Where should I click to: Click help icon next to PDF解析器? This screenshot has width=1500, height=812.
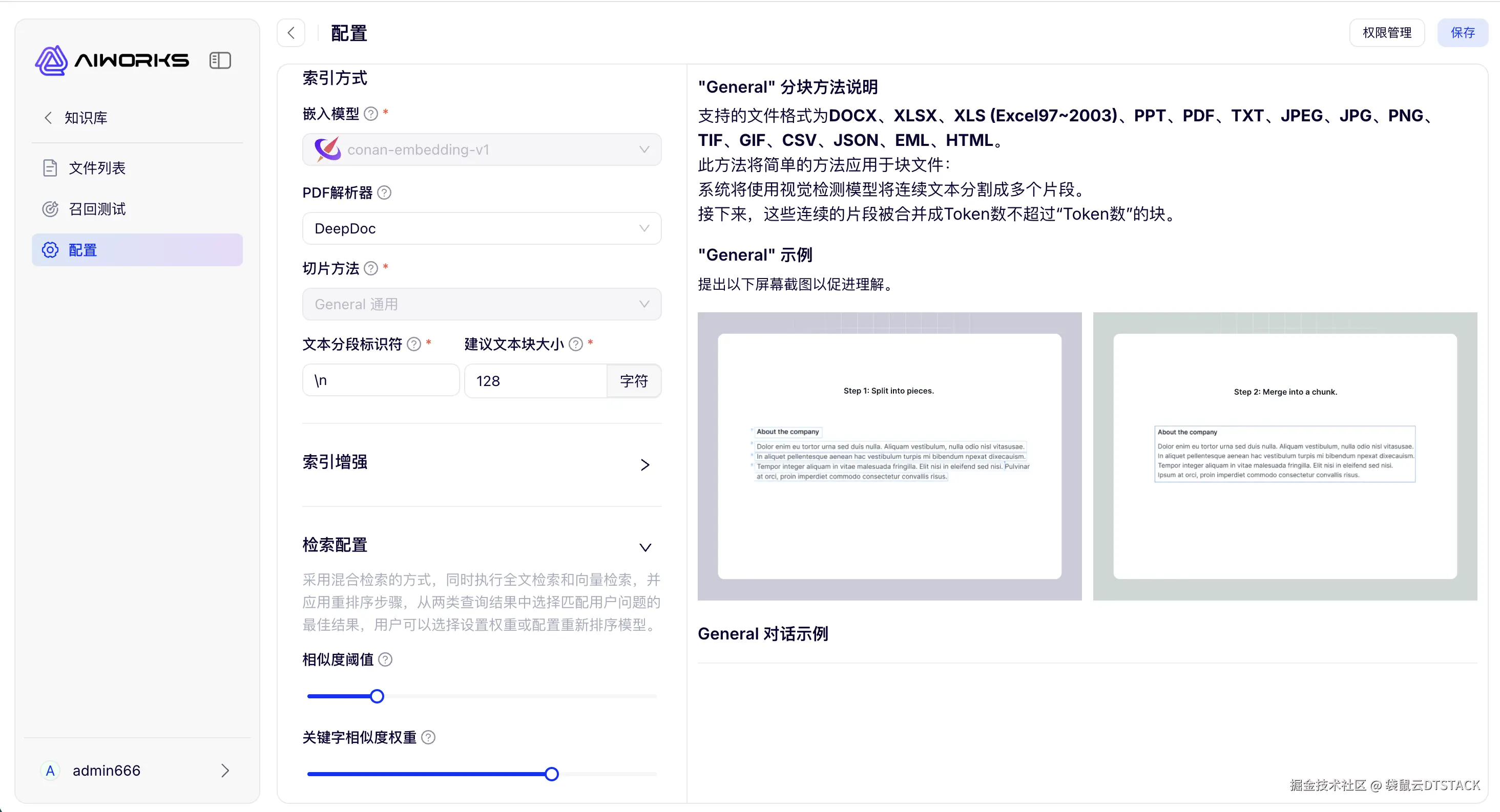click(x=384, y=193)
